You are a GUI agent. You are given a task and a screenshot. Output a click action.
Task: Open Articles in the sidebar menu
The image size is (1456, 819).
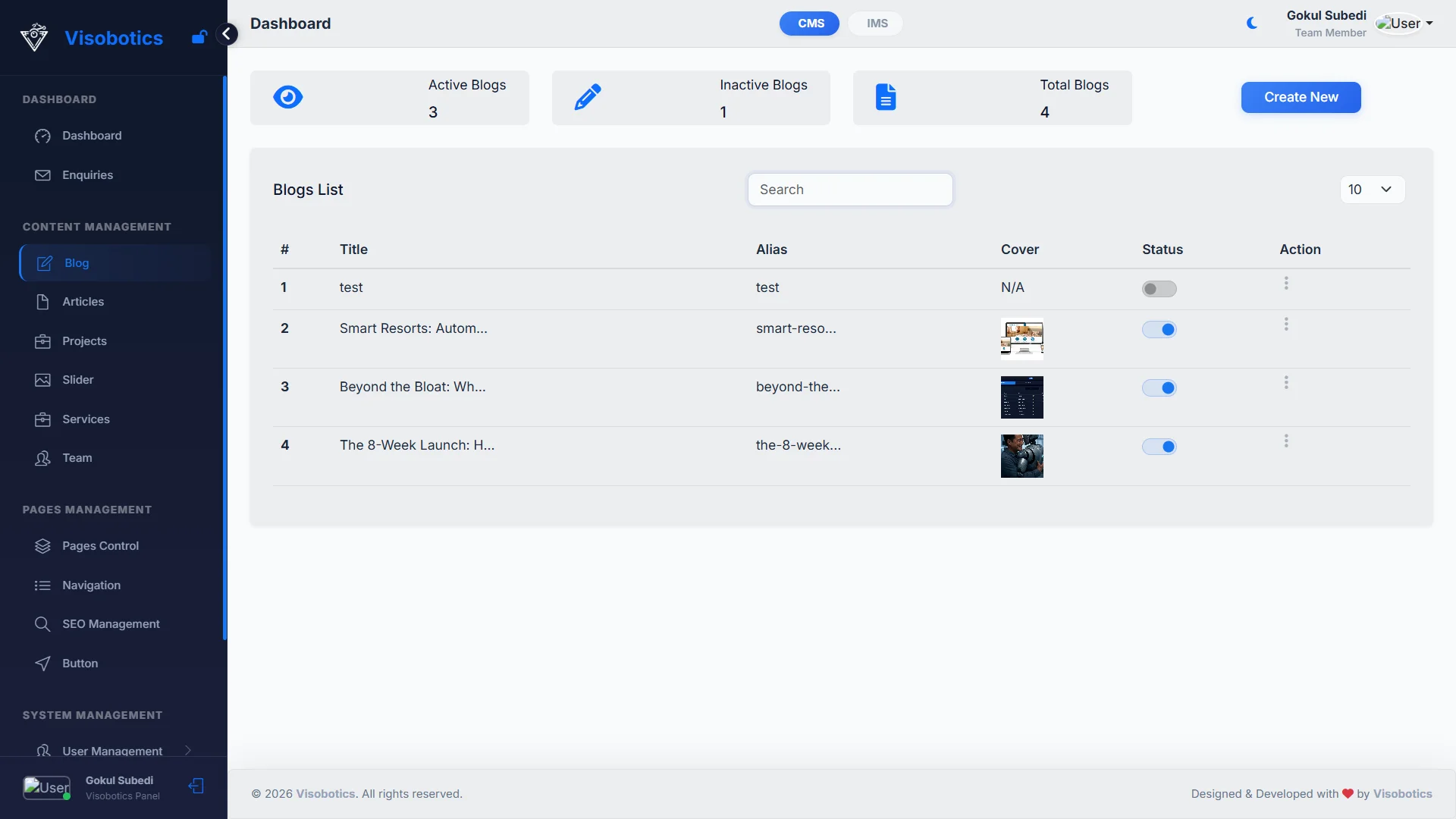pyautogui.click(x=83, y=302)
